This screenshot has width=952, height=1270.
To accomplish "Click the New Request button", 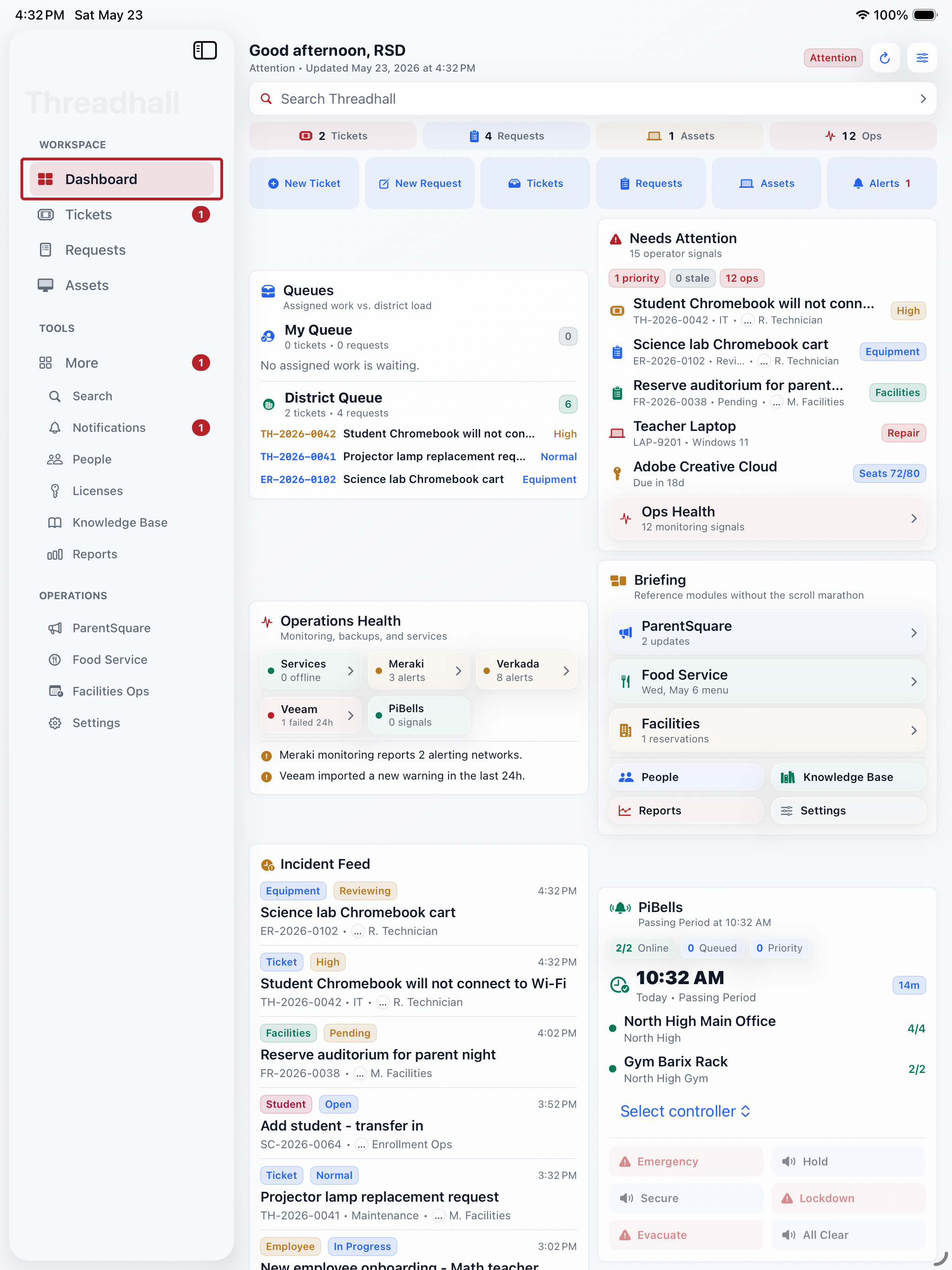I will click(x=420, y=183).
